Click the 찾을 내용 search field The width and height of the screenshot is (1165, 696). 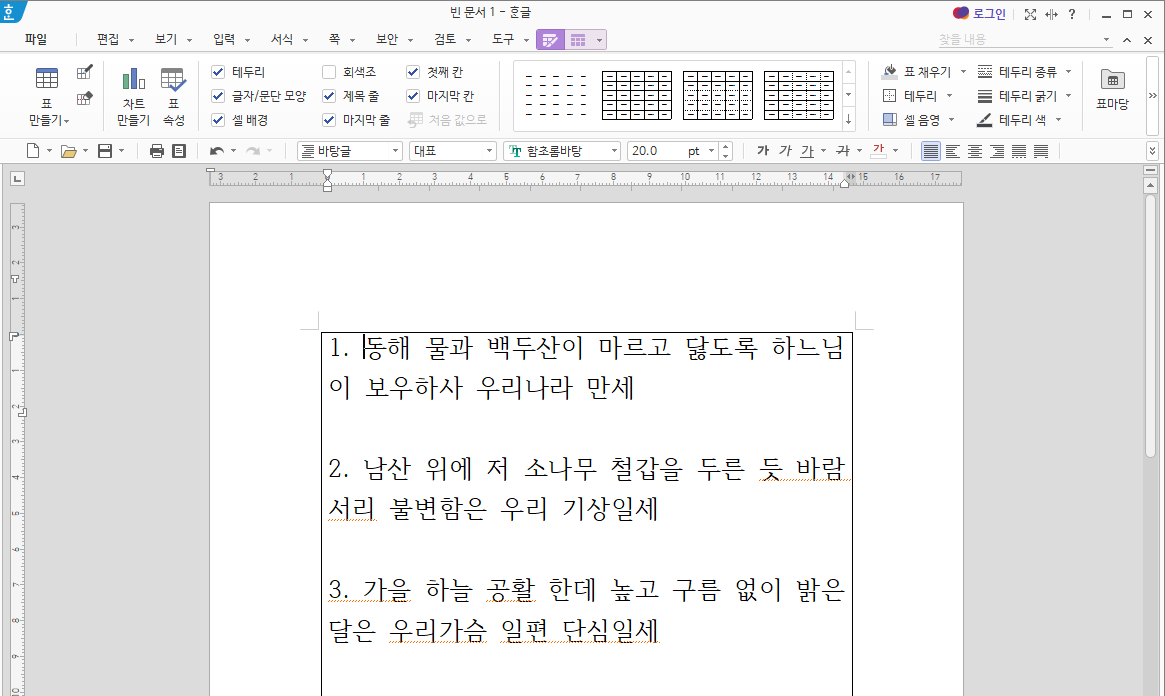tap(1019, 39)
